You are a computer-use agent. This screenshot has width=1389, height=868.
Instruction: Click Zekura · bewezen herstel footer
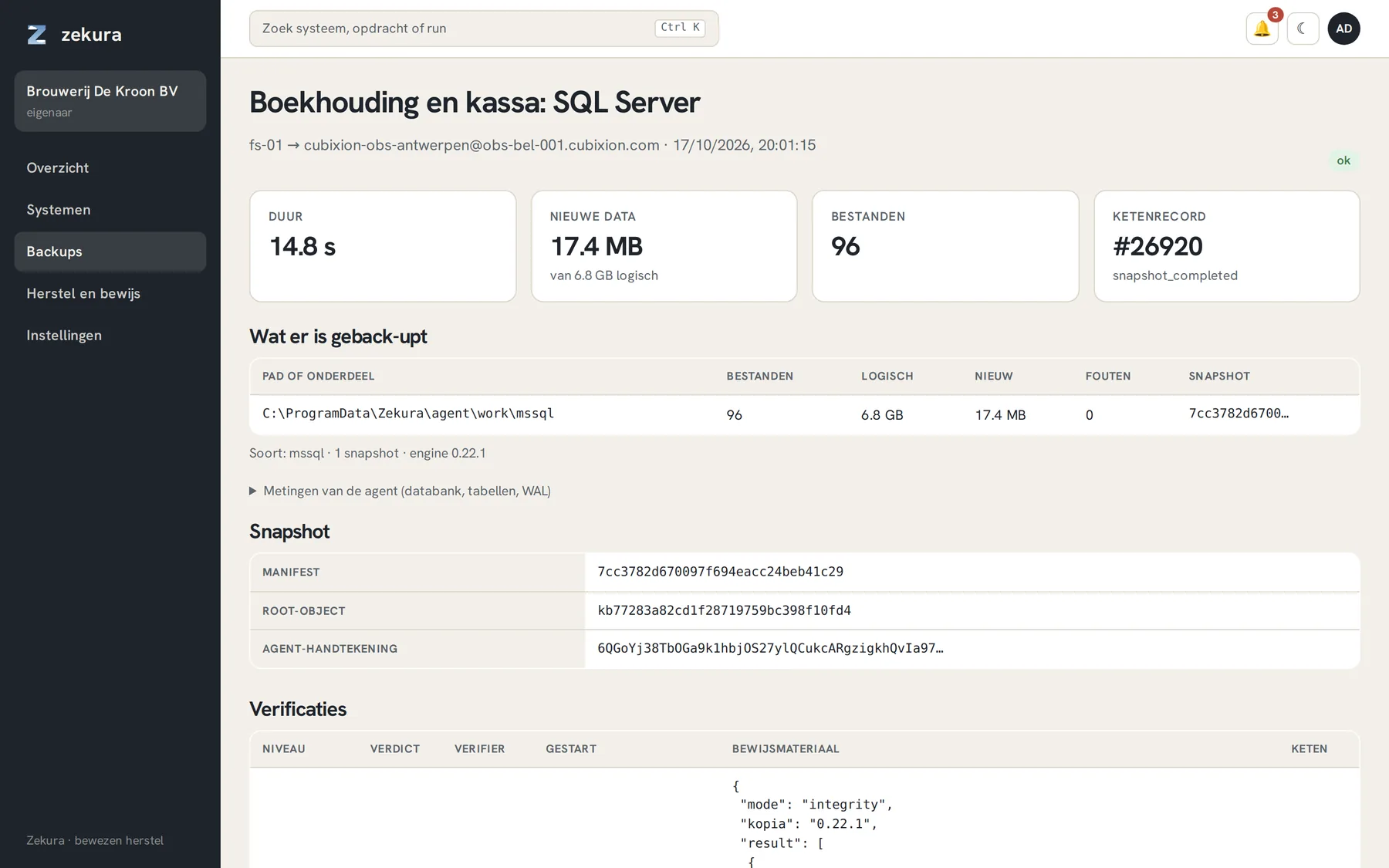point(95,840)
